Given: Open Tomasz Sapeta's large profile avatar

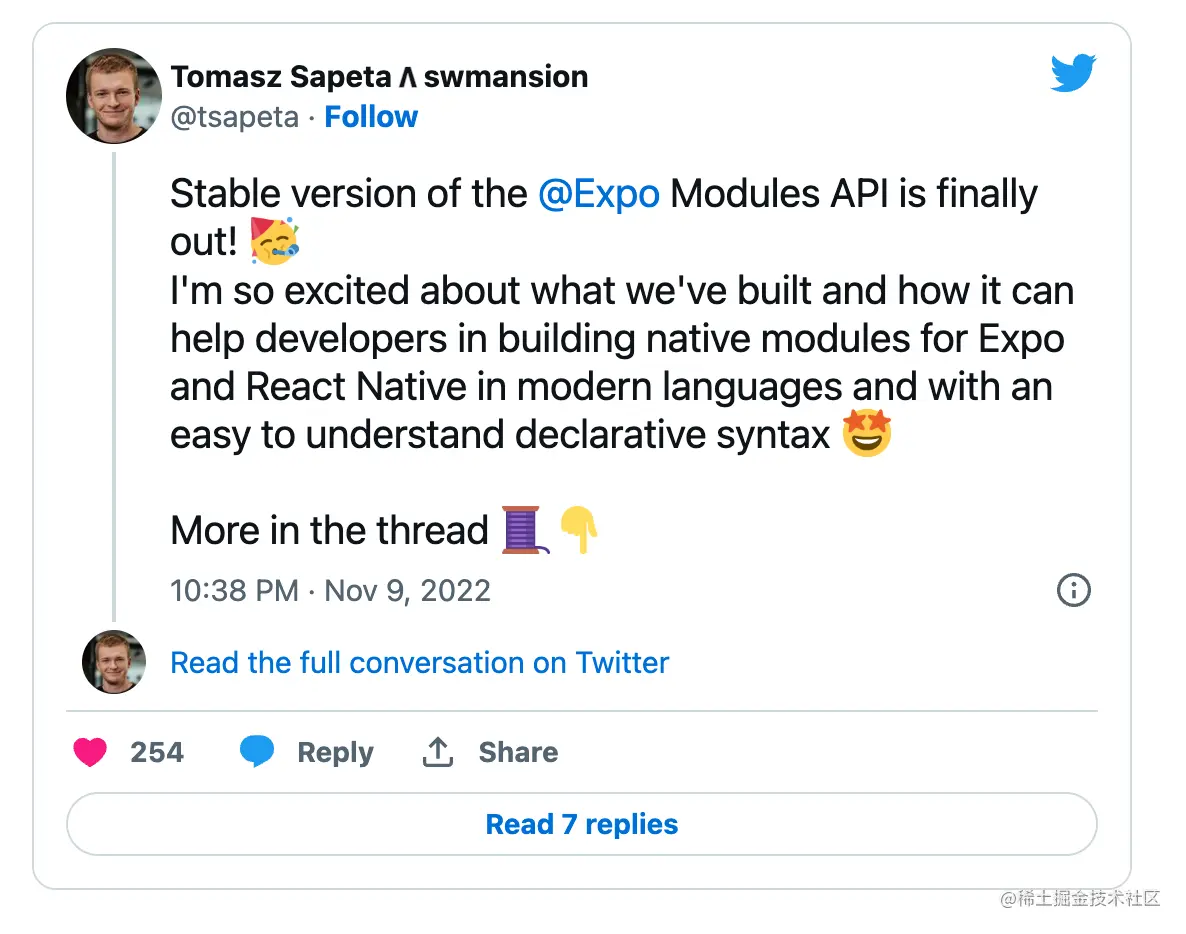Looking at the screenshot, I should (113, 96).
